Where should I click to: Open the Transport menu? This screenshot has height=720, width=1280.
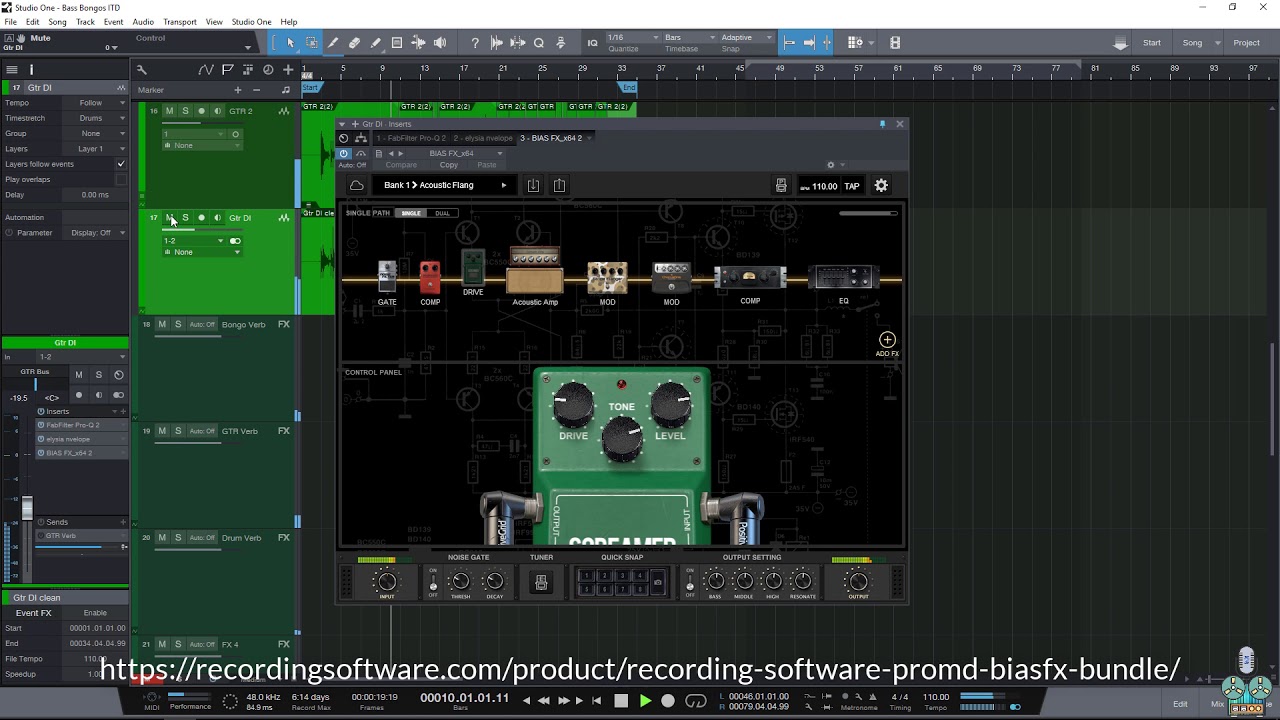click(x=180, y=22)
